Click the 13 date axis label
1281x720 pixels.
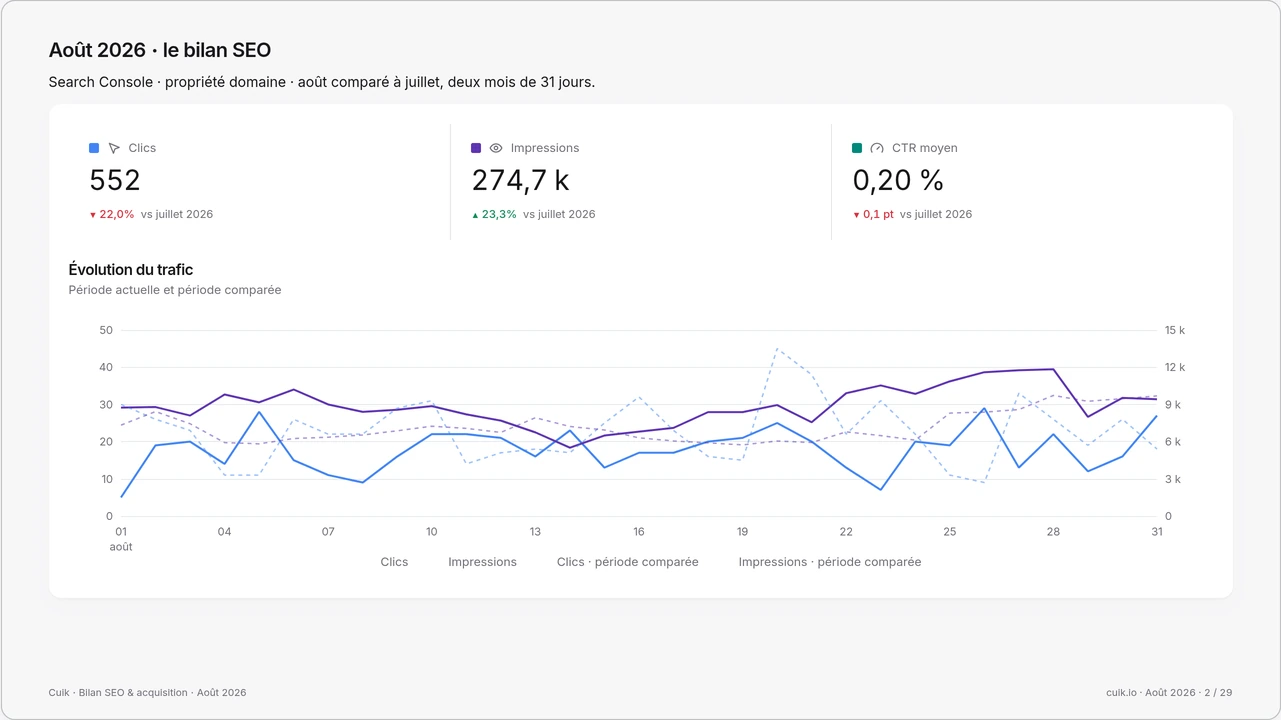535,532
